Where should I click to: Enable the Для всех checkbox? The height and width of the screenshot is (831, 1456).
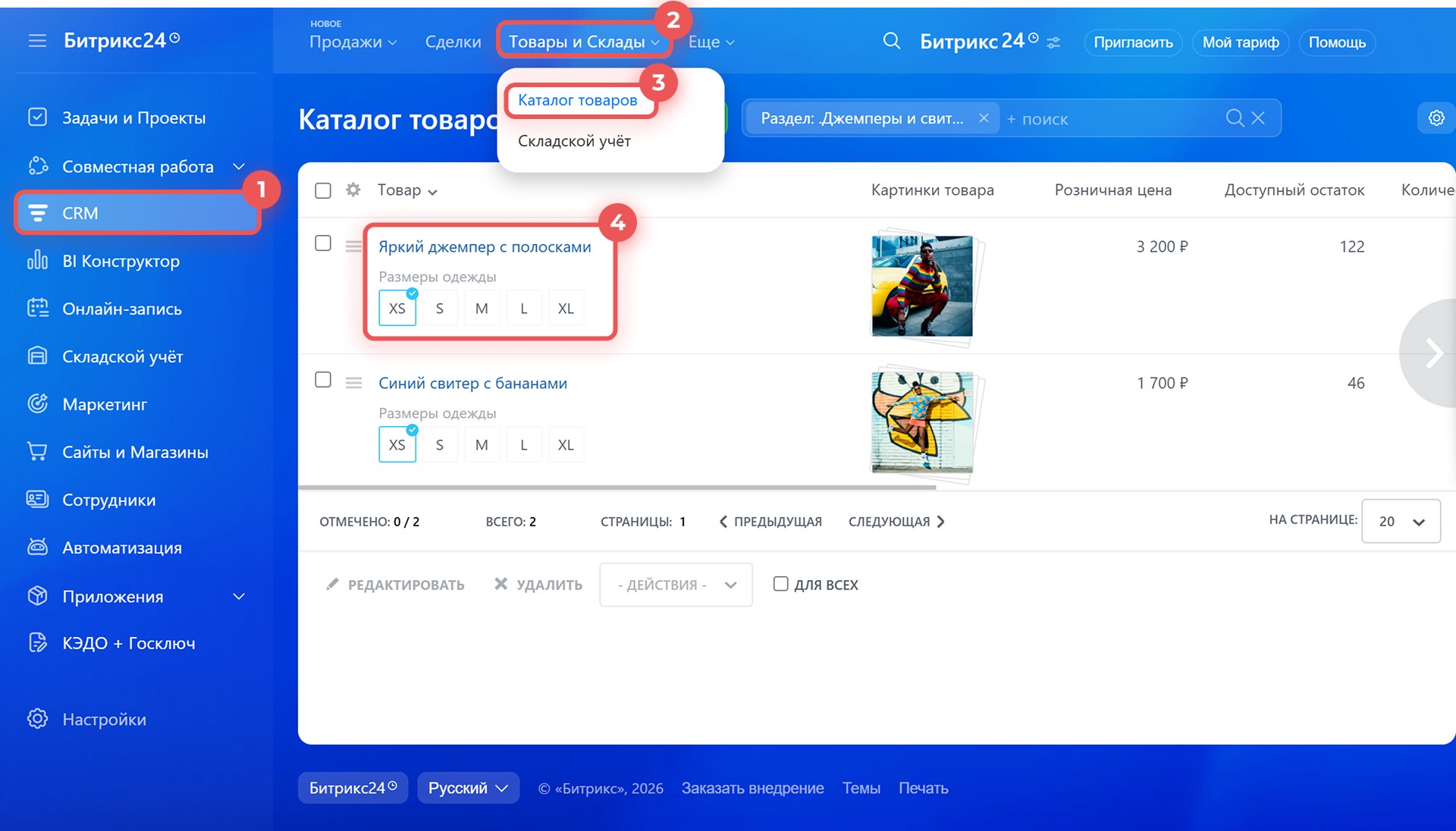[780, 584]
